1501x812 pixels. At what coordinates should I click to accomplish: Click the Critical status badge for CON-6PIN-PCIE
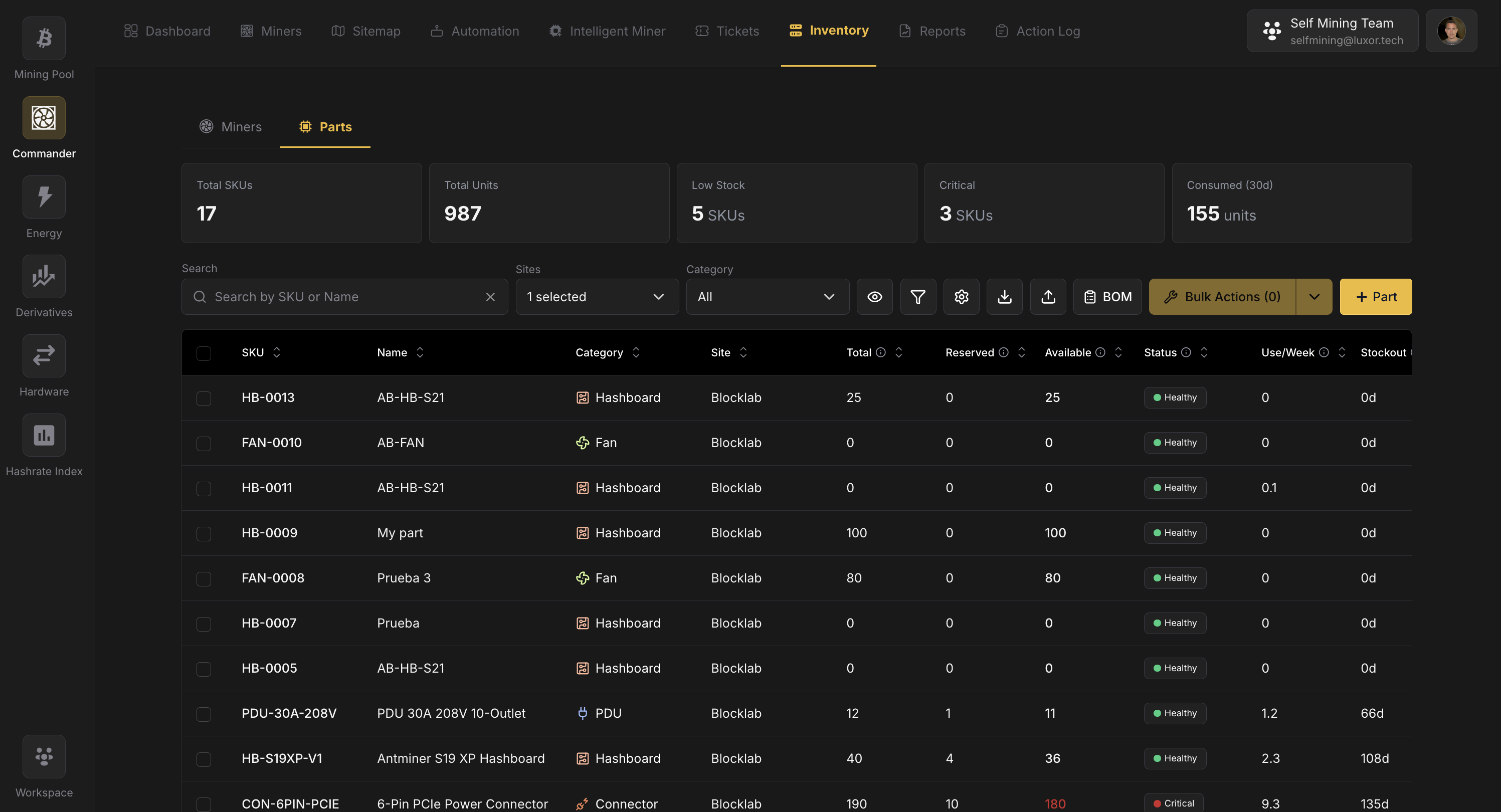point(1174,803)
